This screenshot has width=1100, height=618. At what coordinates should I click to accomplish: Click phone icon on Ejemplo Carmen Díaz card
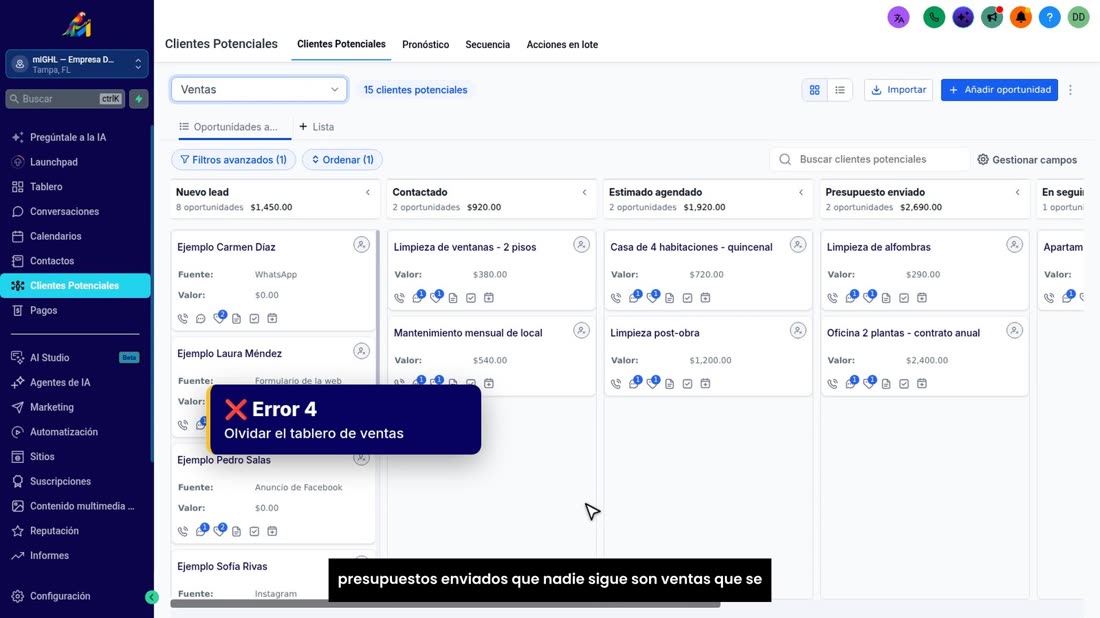tap(183, 318)
